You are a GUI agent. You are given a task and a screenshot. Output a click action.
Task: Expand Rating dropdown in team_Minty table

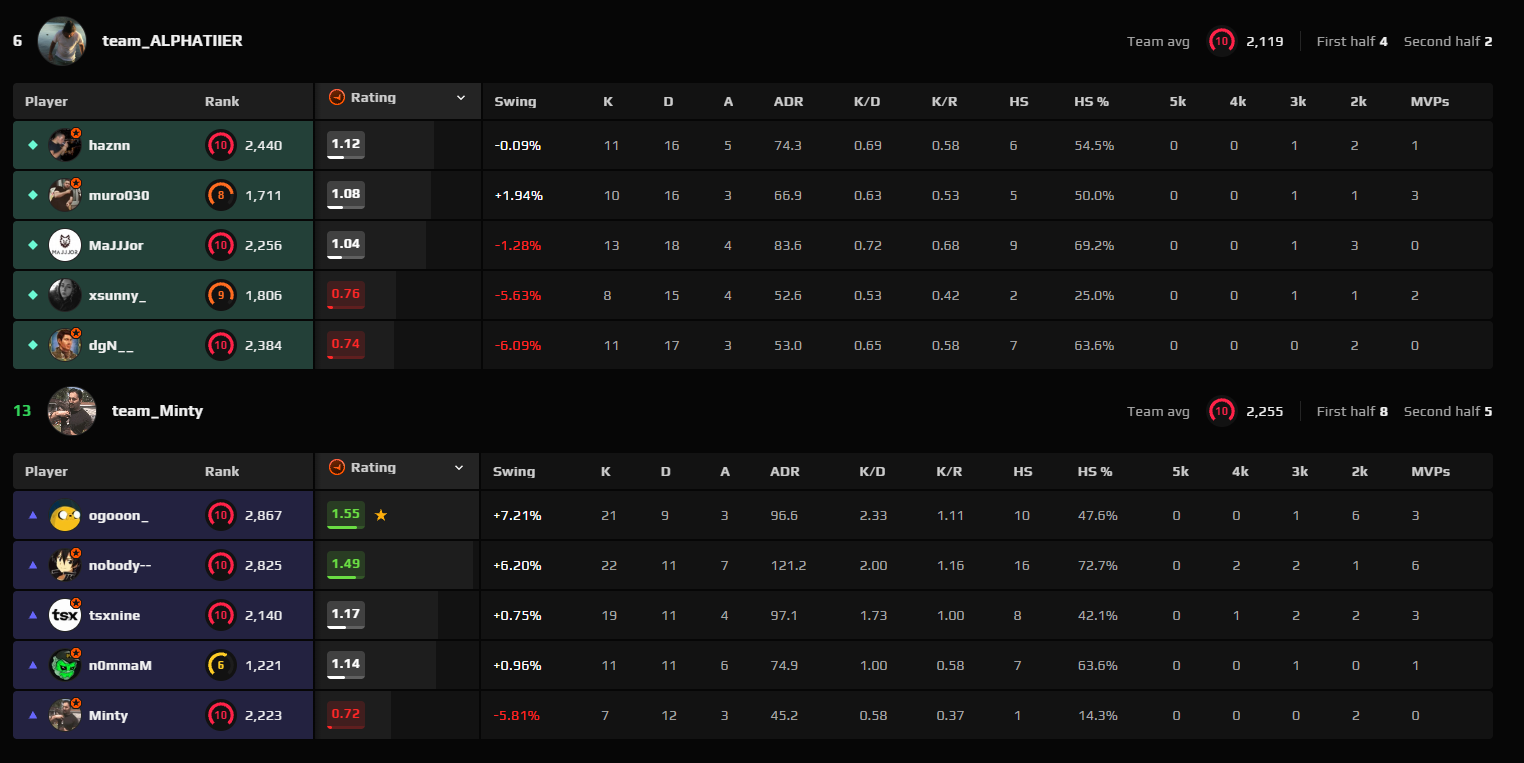[461, 468]
